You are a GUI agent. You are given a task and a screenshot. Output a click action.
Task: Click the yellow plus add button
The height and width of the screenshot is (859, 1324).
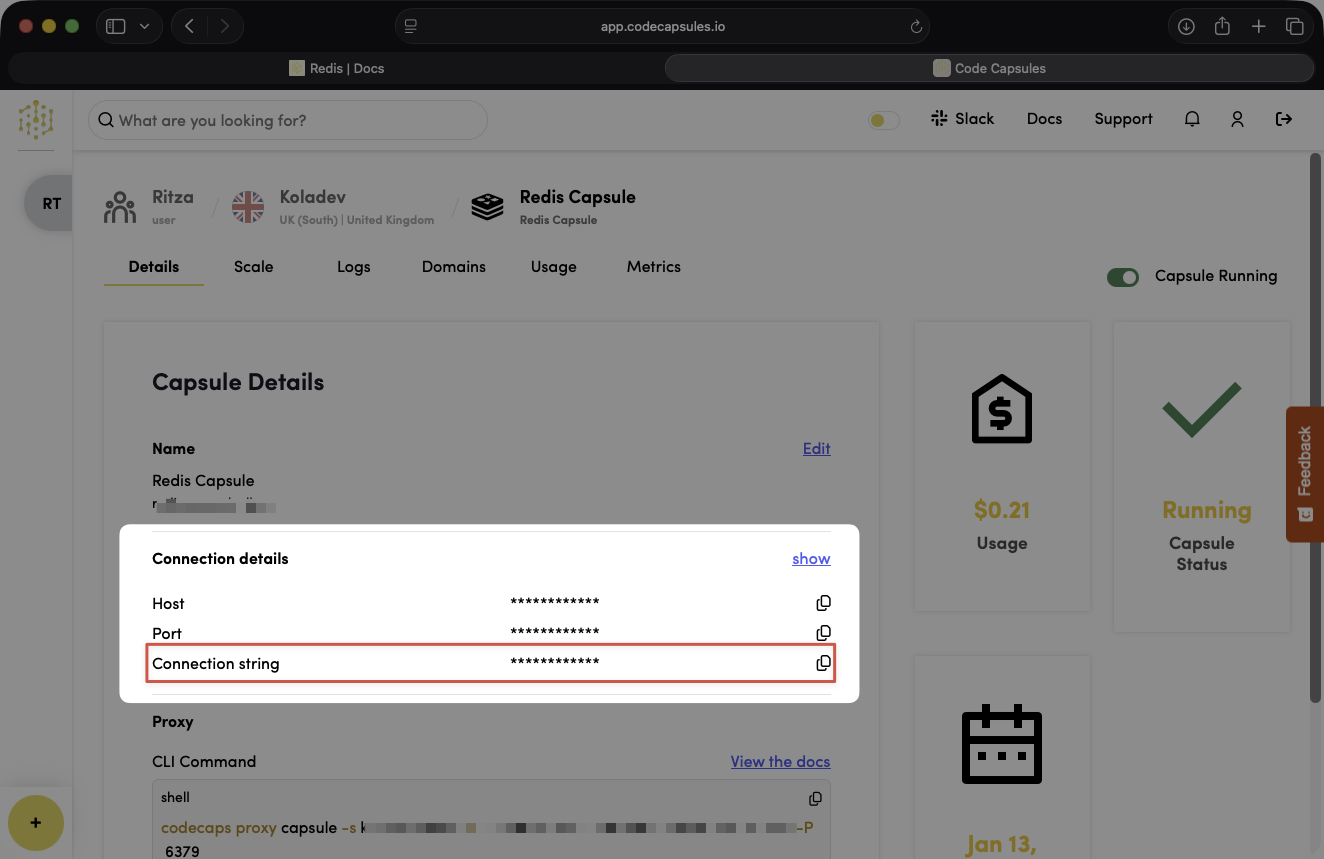pos(36,823)
